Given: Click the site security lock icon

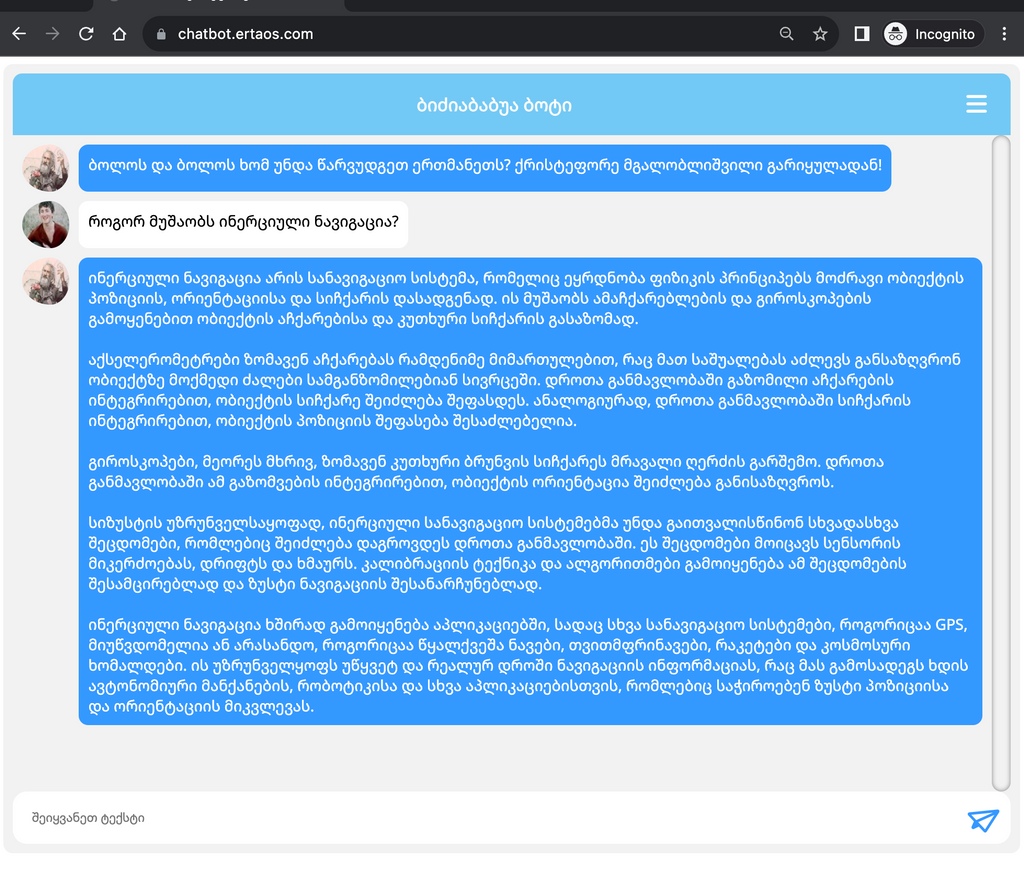Looking at the screenshot, I should (160, 33).
